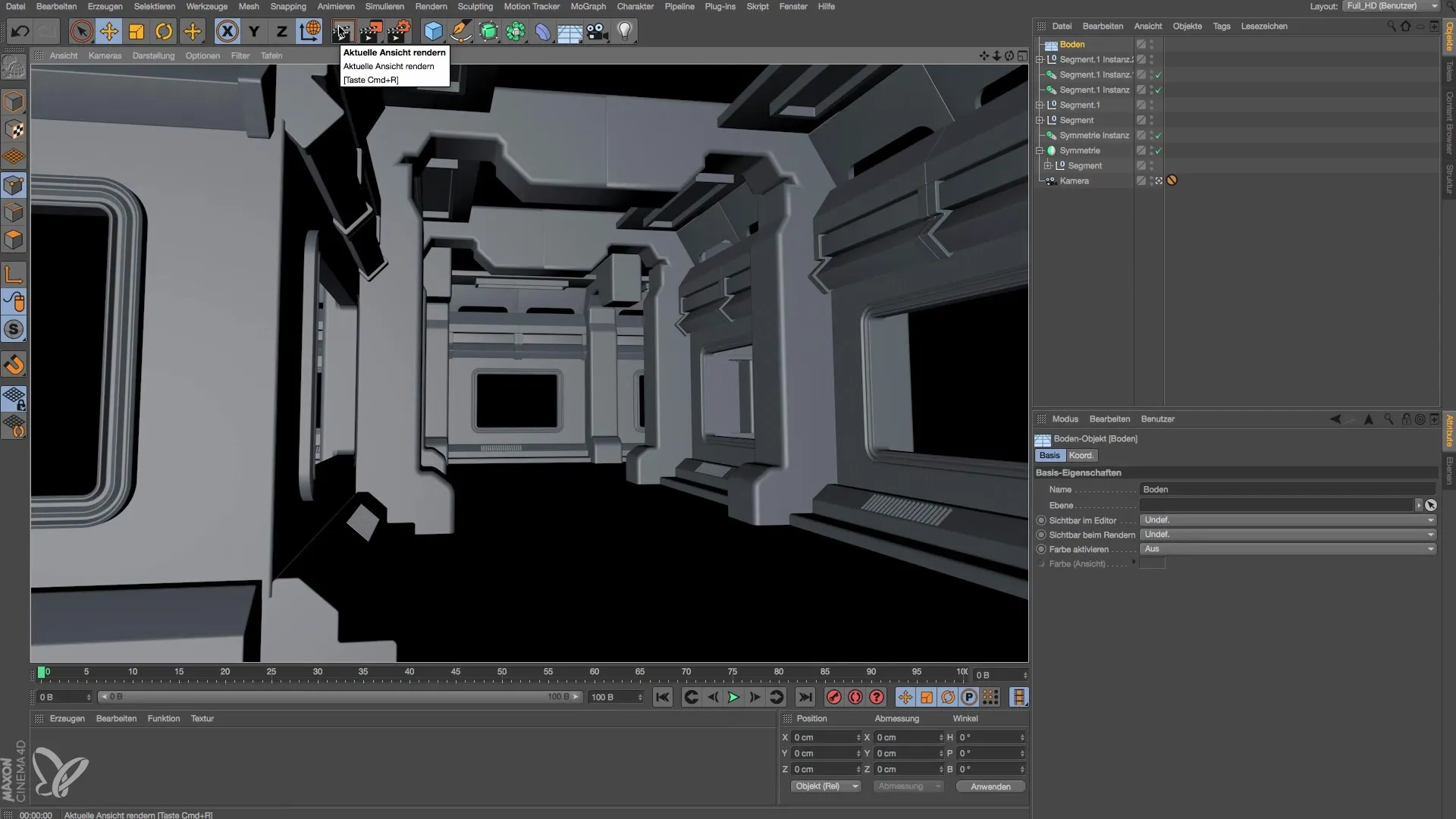Render the current view
The height and width of the screenshot is (819, 1456).
(x=343, y=32)
